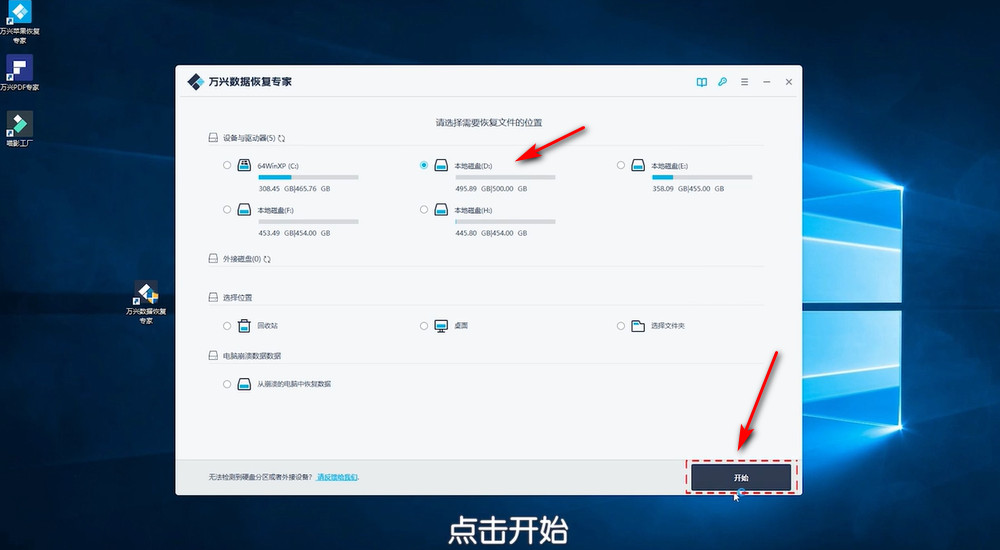The image size is (1000, 550).
Task: Click the crashed computer recovery drive icon
Action: pos(244,384)
